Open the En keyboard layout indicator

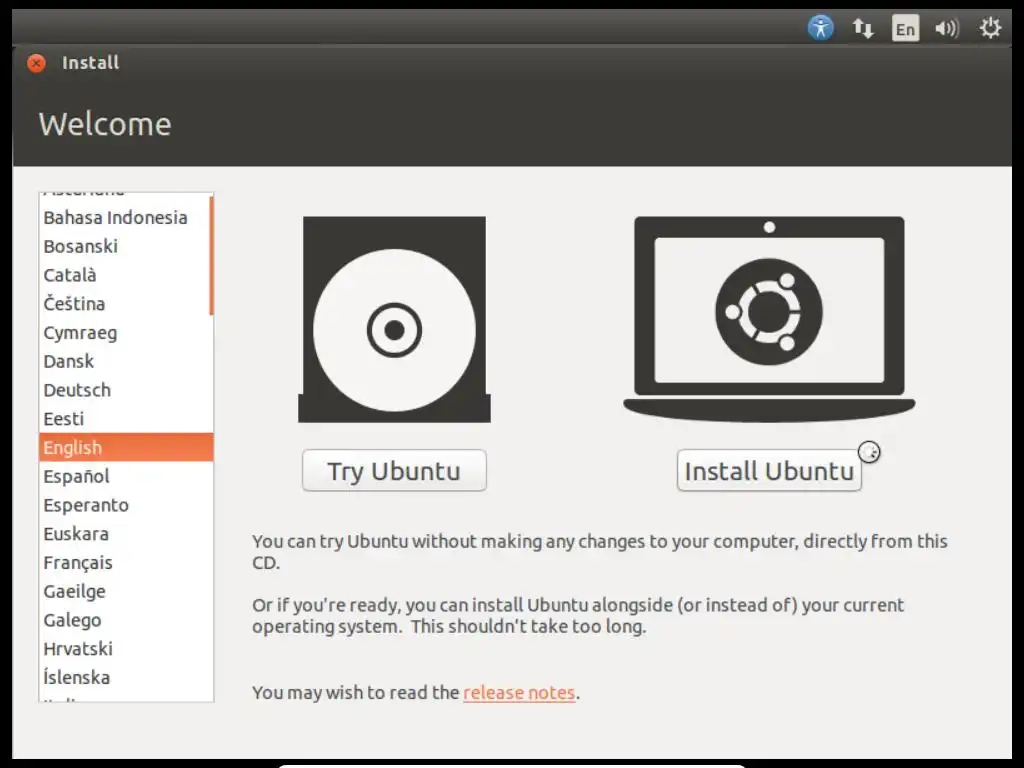coord(905,28)
